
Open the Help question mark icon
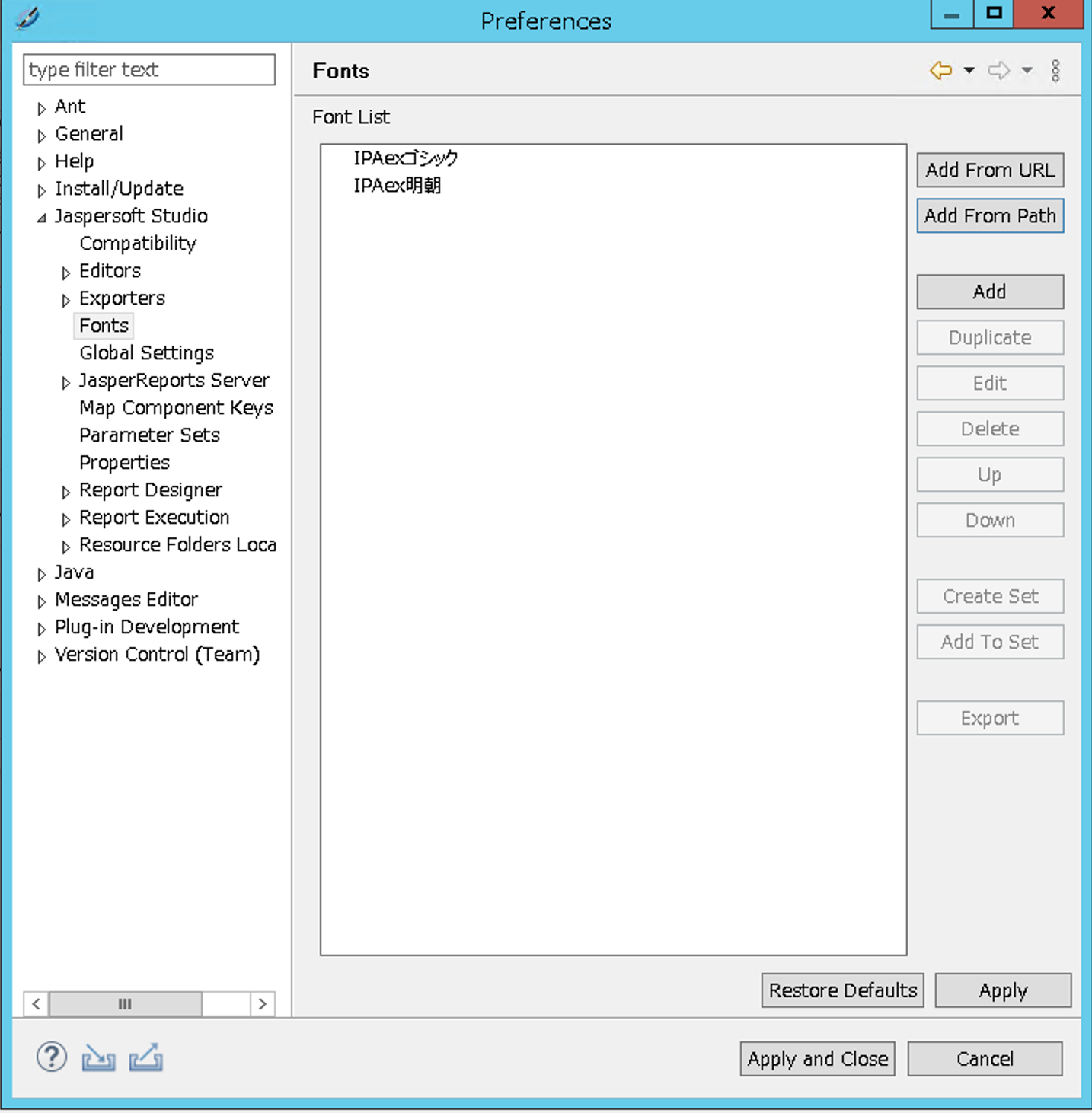[x=52, y=1057]
